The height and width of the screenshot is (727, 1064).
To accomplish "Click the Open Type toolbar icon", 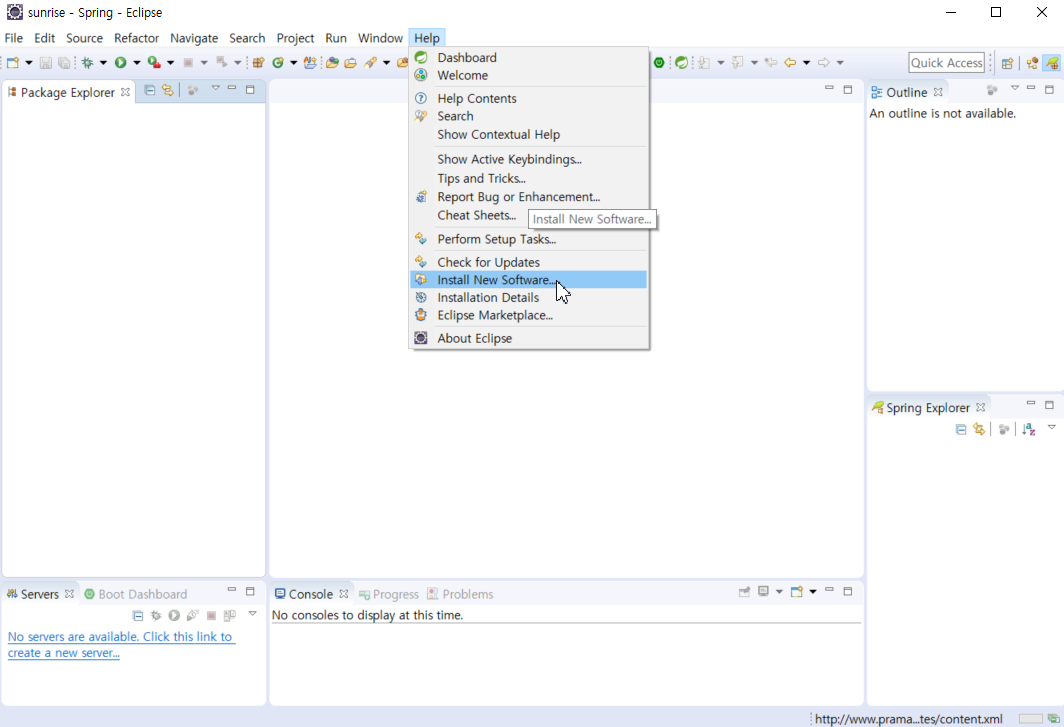I will pos(332,62).
